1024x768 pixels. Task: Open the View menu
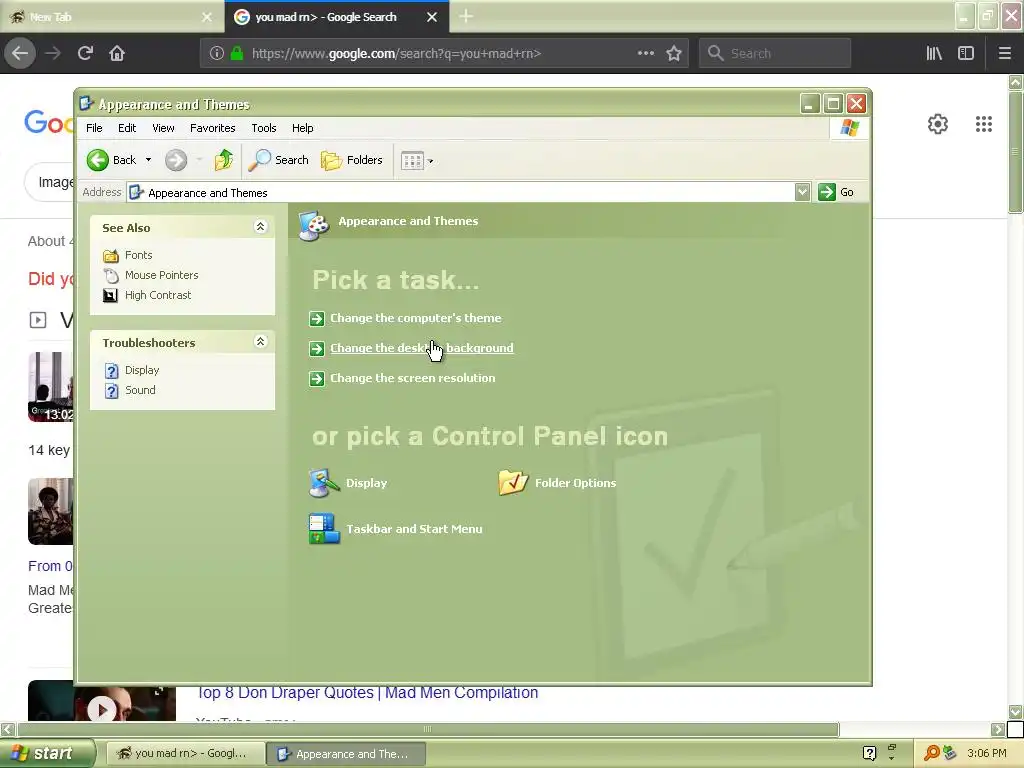163,128
